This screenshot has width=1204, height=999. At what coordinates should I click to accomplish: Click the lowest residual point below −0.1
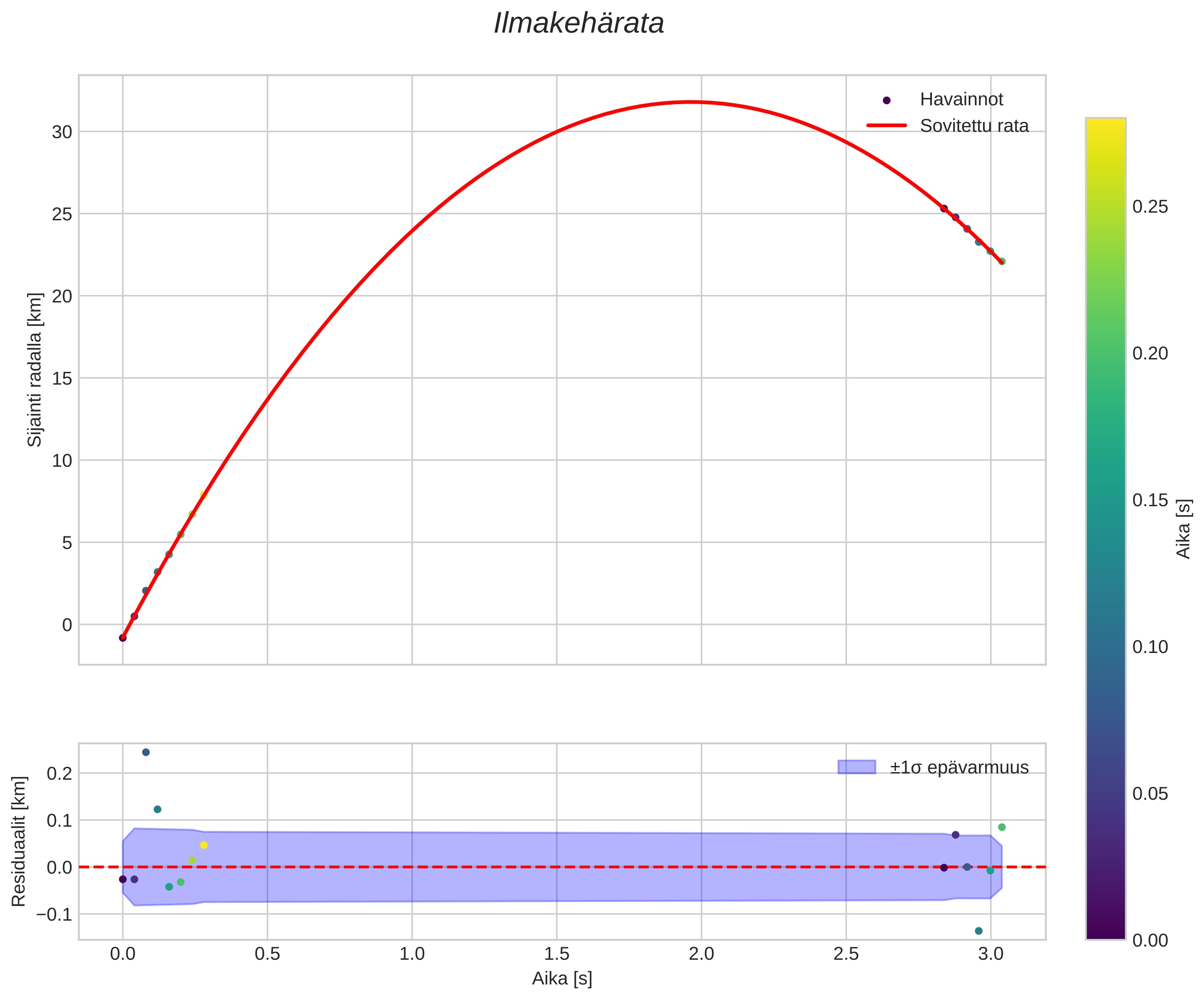click(x=979, y=931)
